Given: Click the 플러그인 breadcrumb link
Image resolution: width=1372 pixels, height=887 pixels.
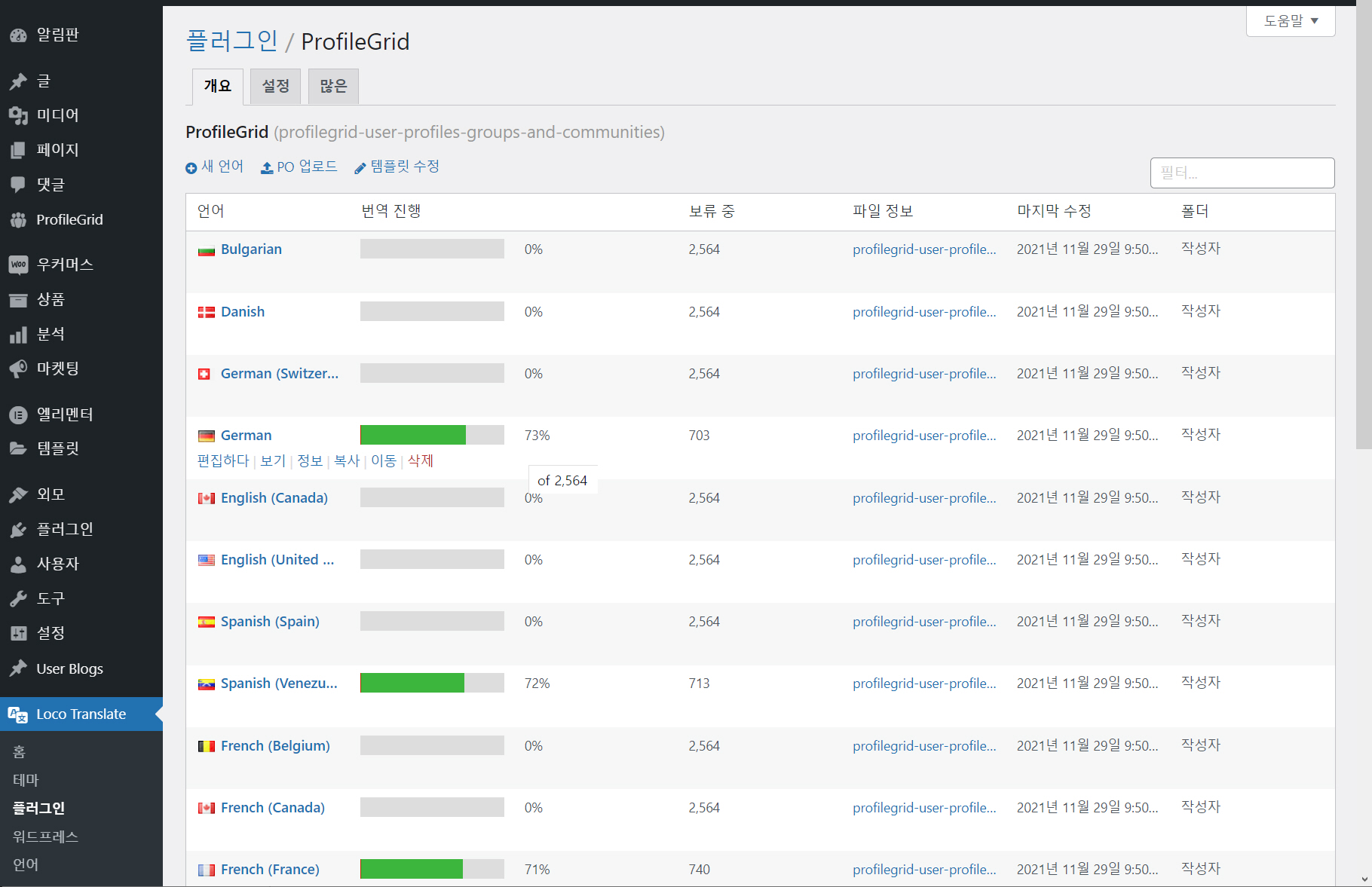Looking at the screenshot, I should 232,41.
